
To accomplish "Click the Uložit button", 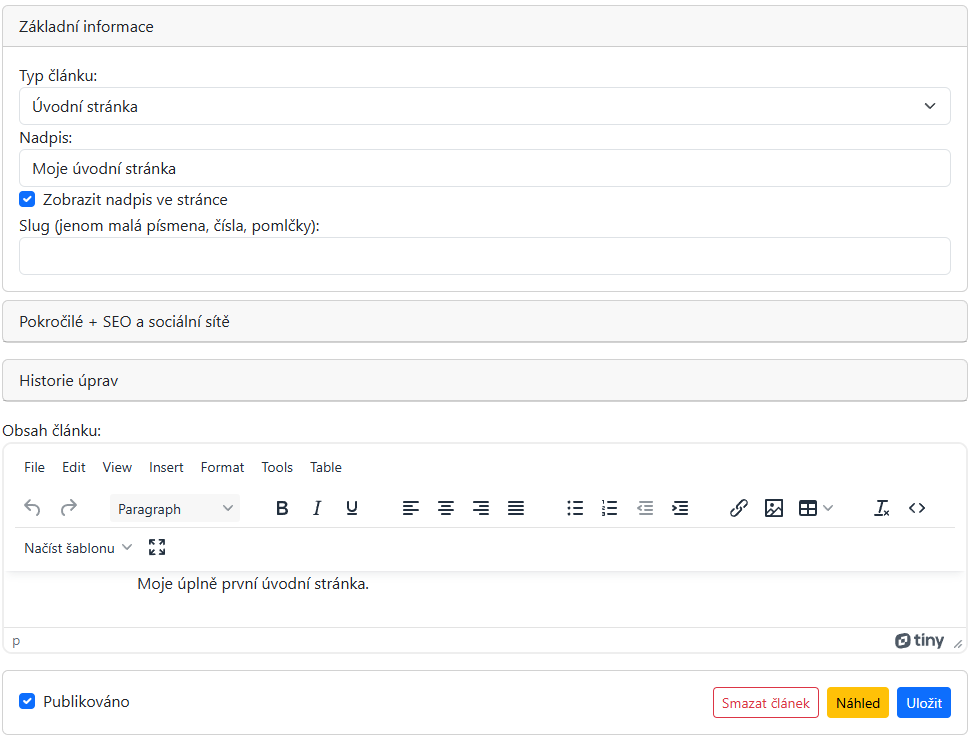I will click(x=923, y=703).
